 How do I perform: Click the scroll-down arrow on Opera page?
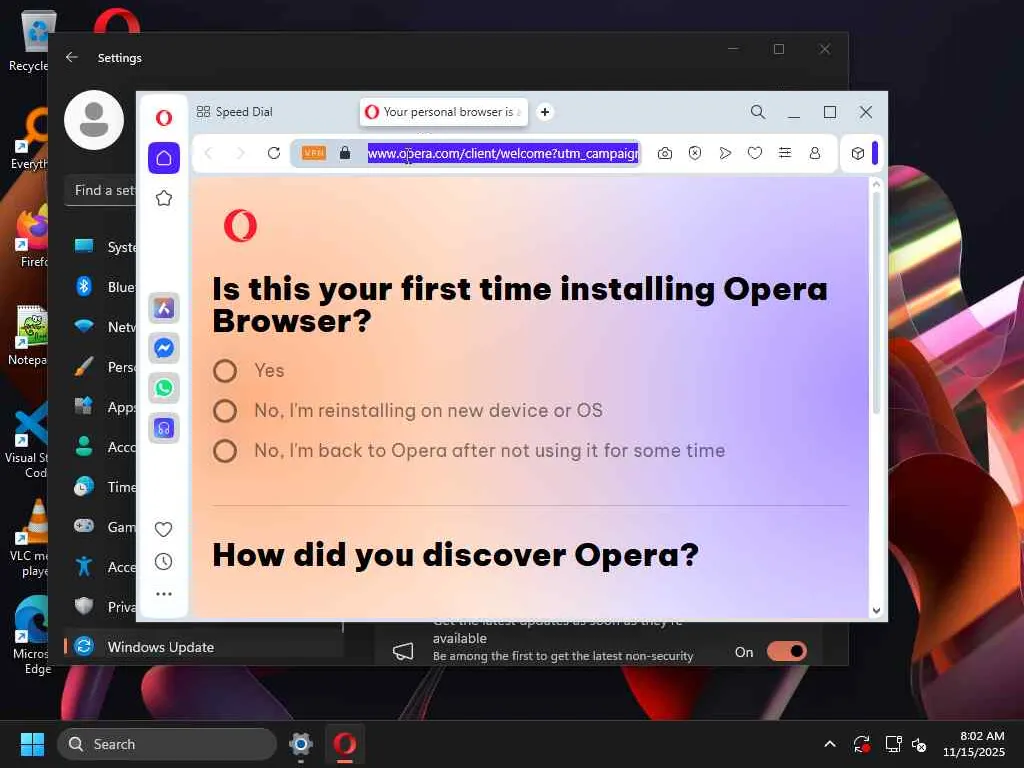pyautogui.click(x=876, y=610)
